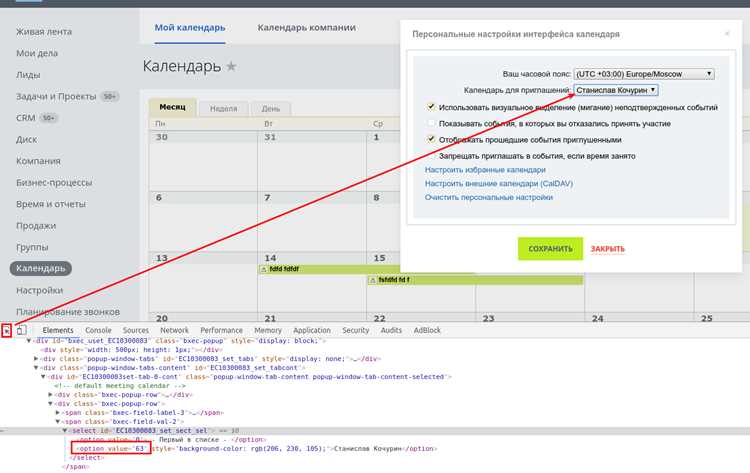Open Продажи in sidebar
The height and width of the screenshot is (473, 750).
point(36,226)
